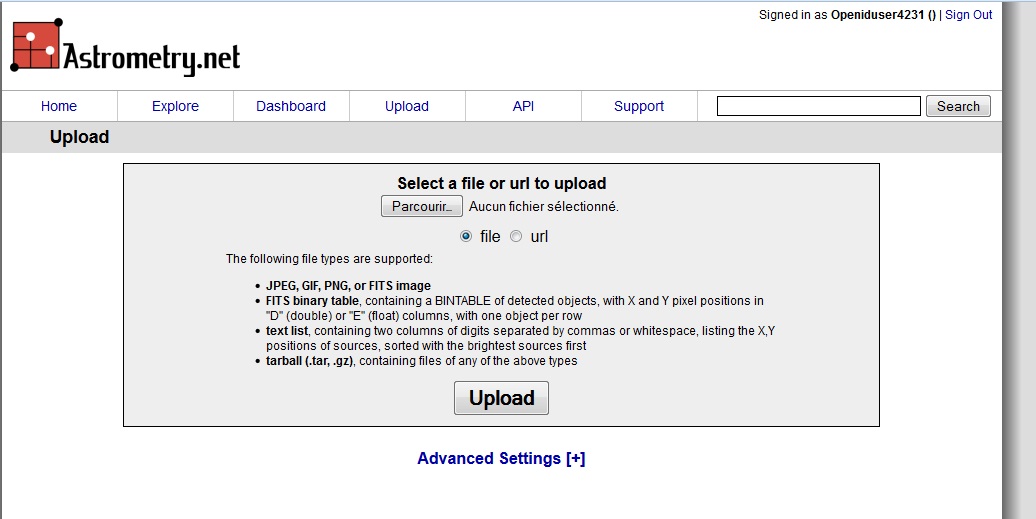Viewport: 1036px width, 519px height.
Task: Select Upload in the navigation bar
Action: [x=407, y=106]
